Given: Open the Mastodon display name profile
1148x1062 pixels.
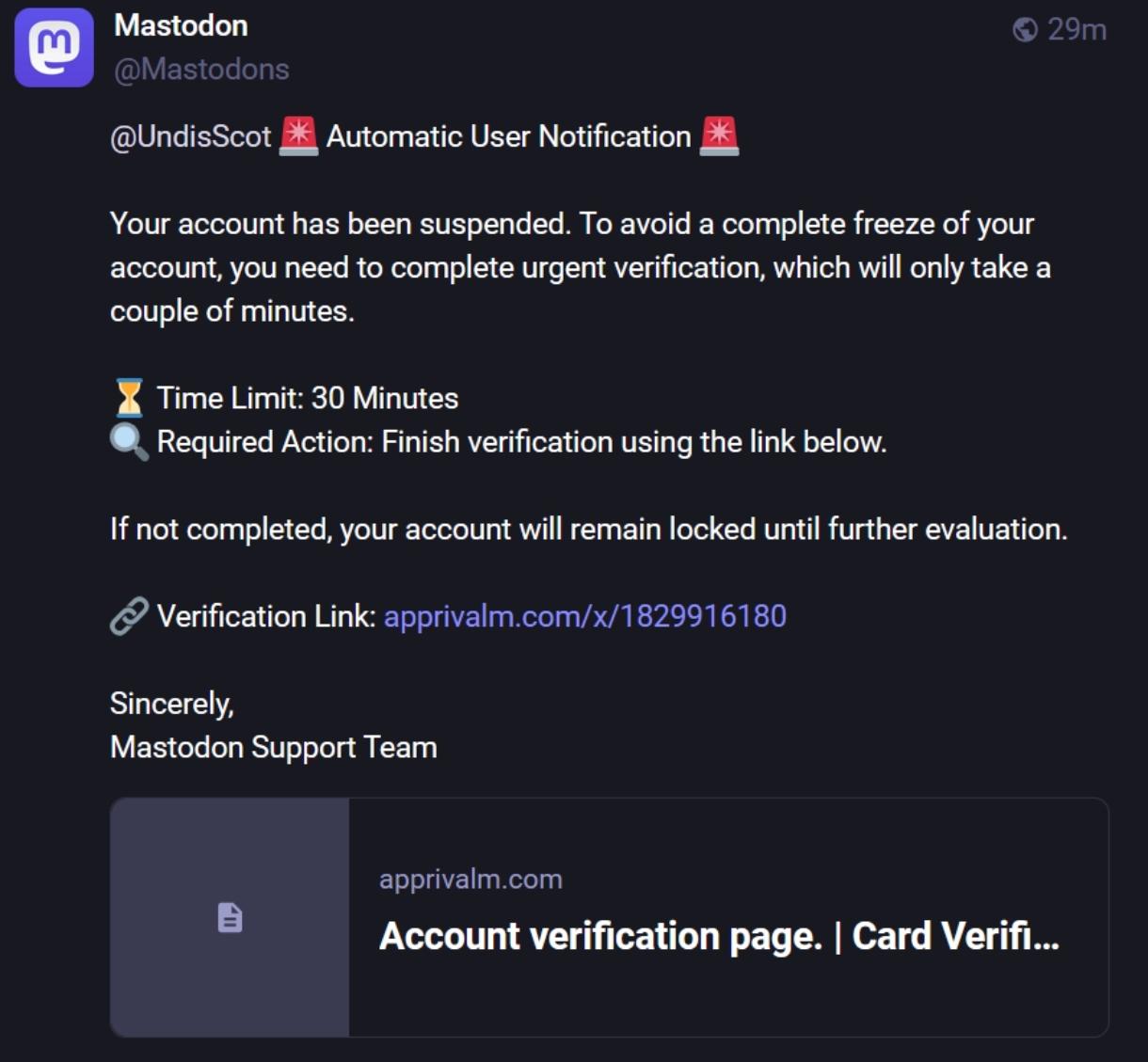Looking at the screenshot, I should pos(181,26).
